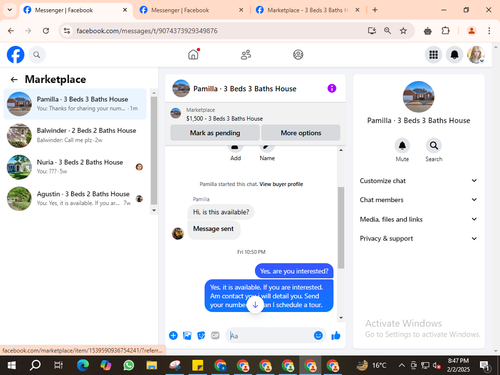500x375 pixels.
Task: Open the View buyer profile link
Action: [x=281, y=184]
